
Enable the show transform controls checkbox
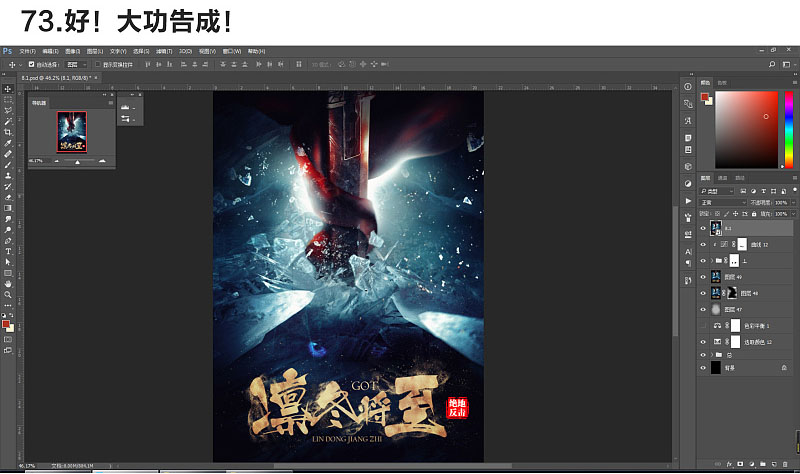pyautogui.click(x=97, y=64)
